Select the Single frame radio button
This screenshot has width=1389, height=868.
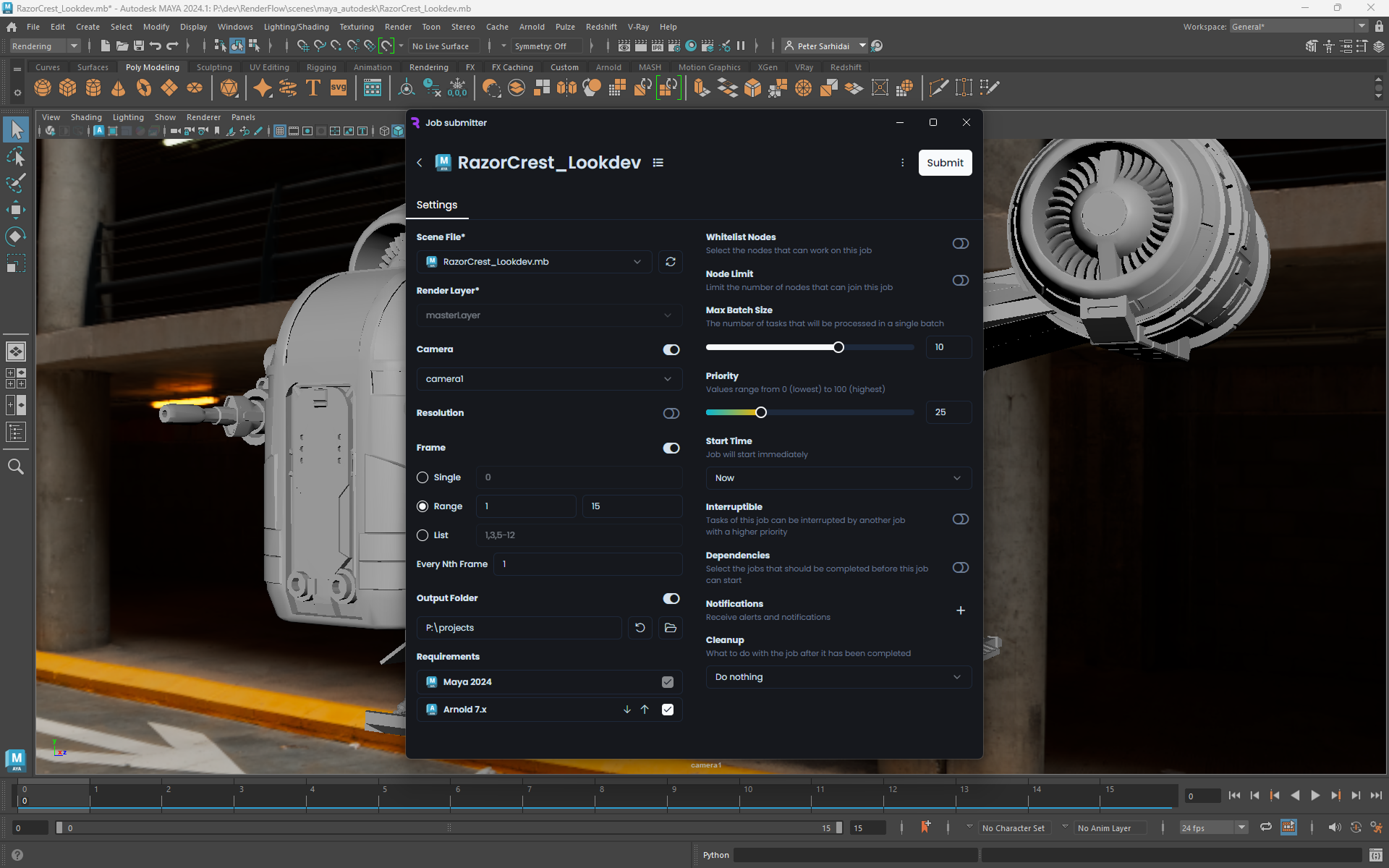(x=422, y=477)
